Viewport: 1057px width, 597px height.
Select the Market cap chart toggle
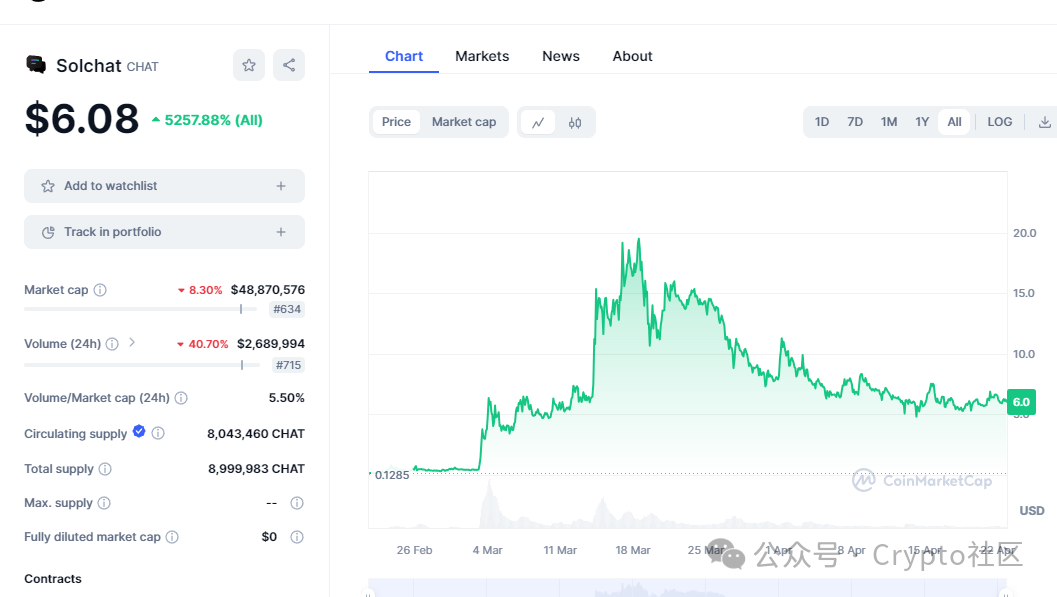[464, 122]
